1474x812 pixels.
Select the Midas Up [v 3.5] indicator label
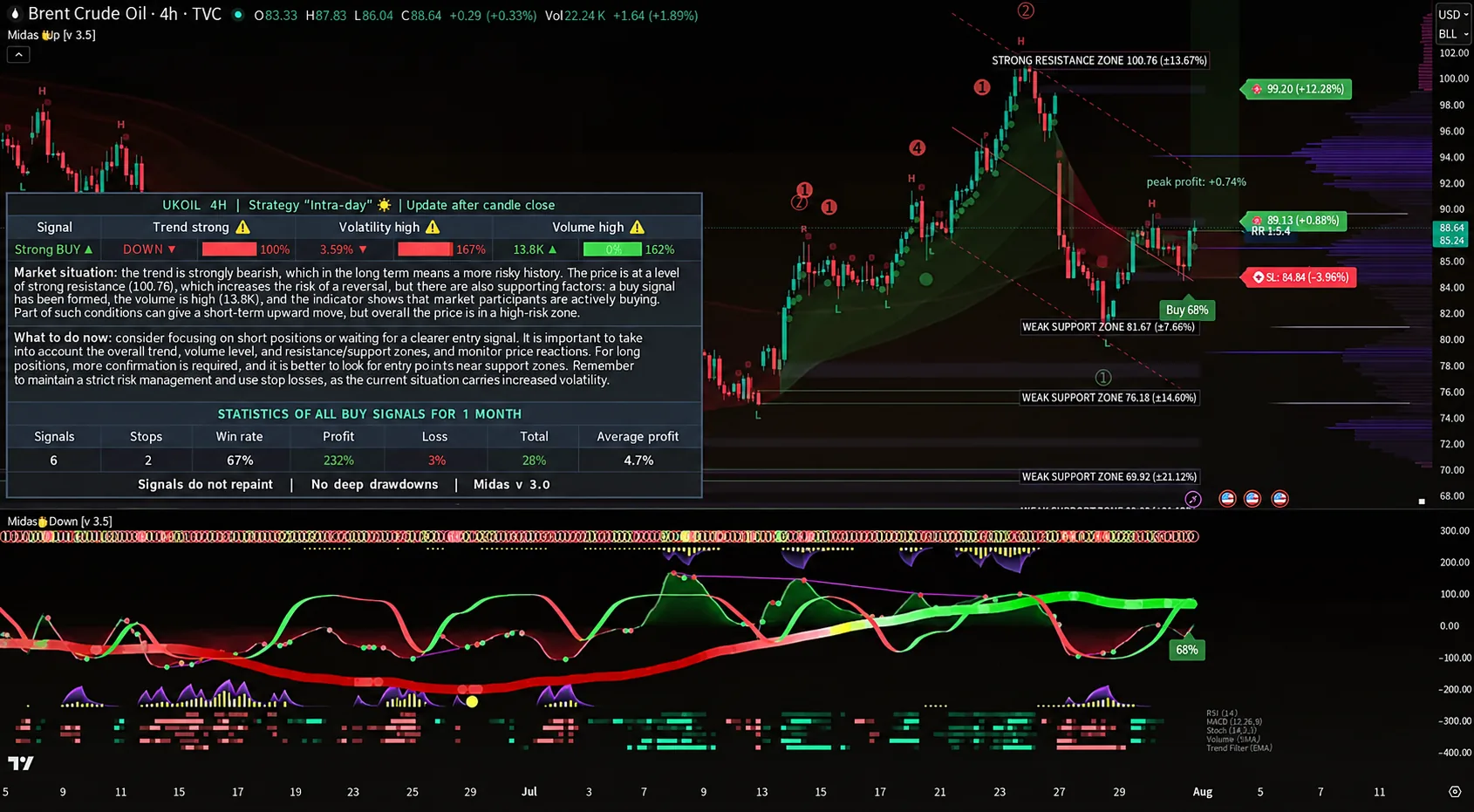(x=51, y=35)
